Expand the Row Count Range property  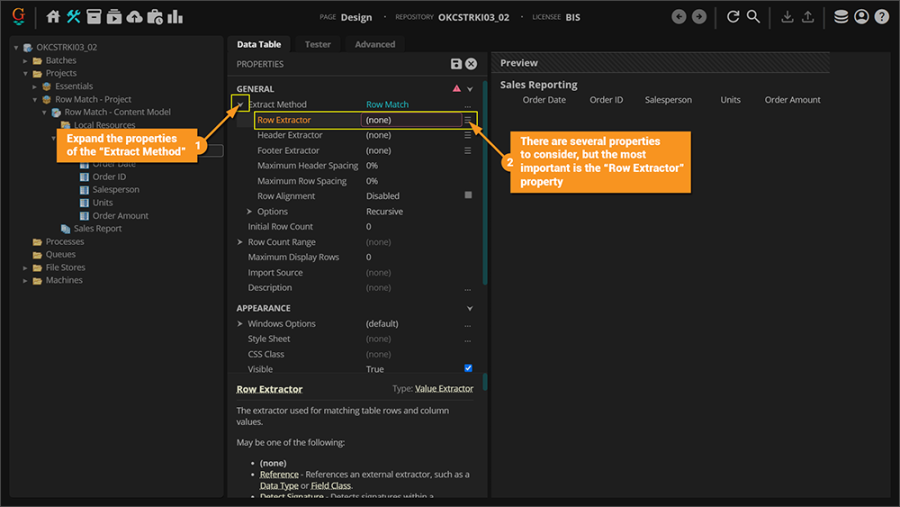240,242
